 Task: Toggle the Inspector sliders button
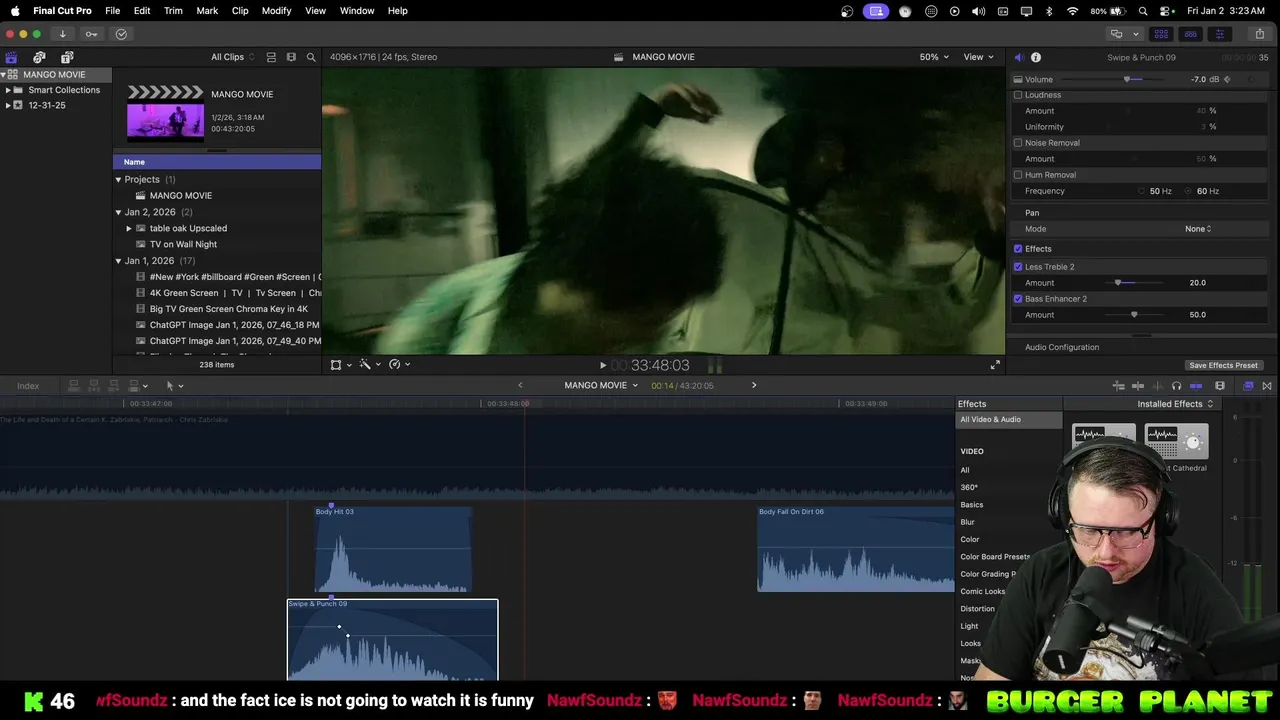click(1219, 34)
